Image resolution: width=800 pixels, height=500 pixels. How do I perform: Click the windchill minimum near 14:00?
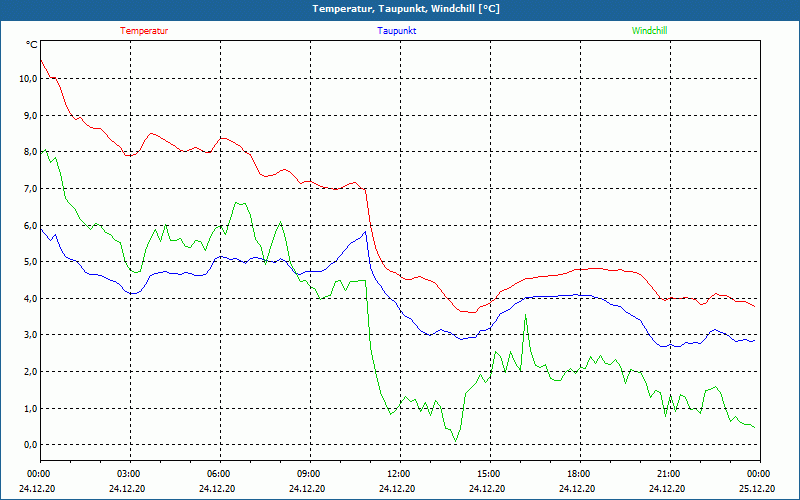(x=456, y=441)
